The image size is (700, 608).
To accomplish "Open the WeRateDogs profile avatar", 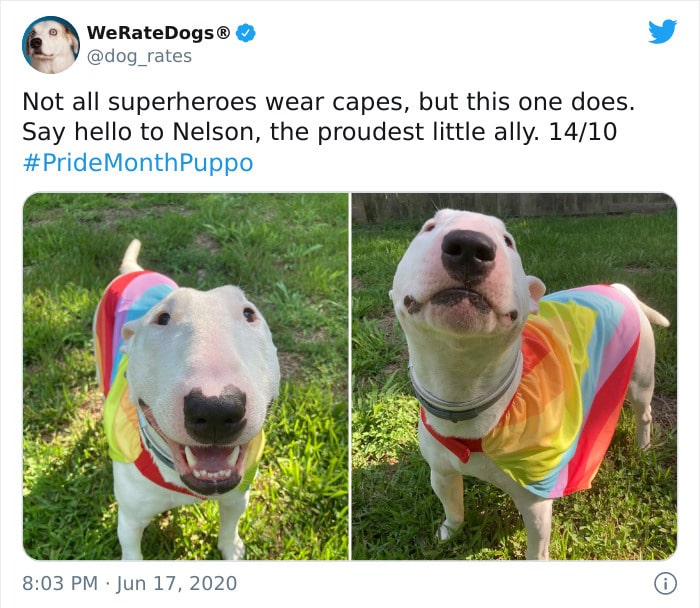I will [x=51, y=45].
